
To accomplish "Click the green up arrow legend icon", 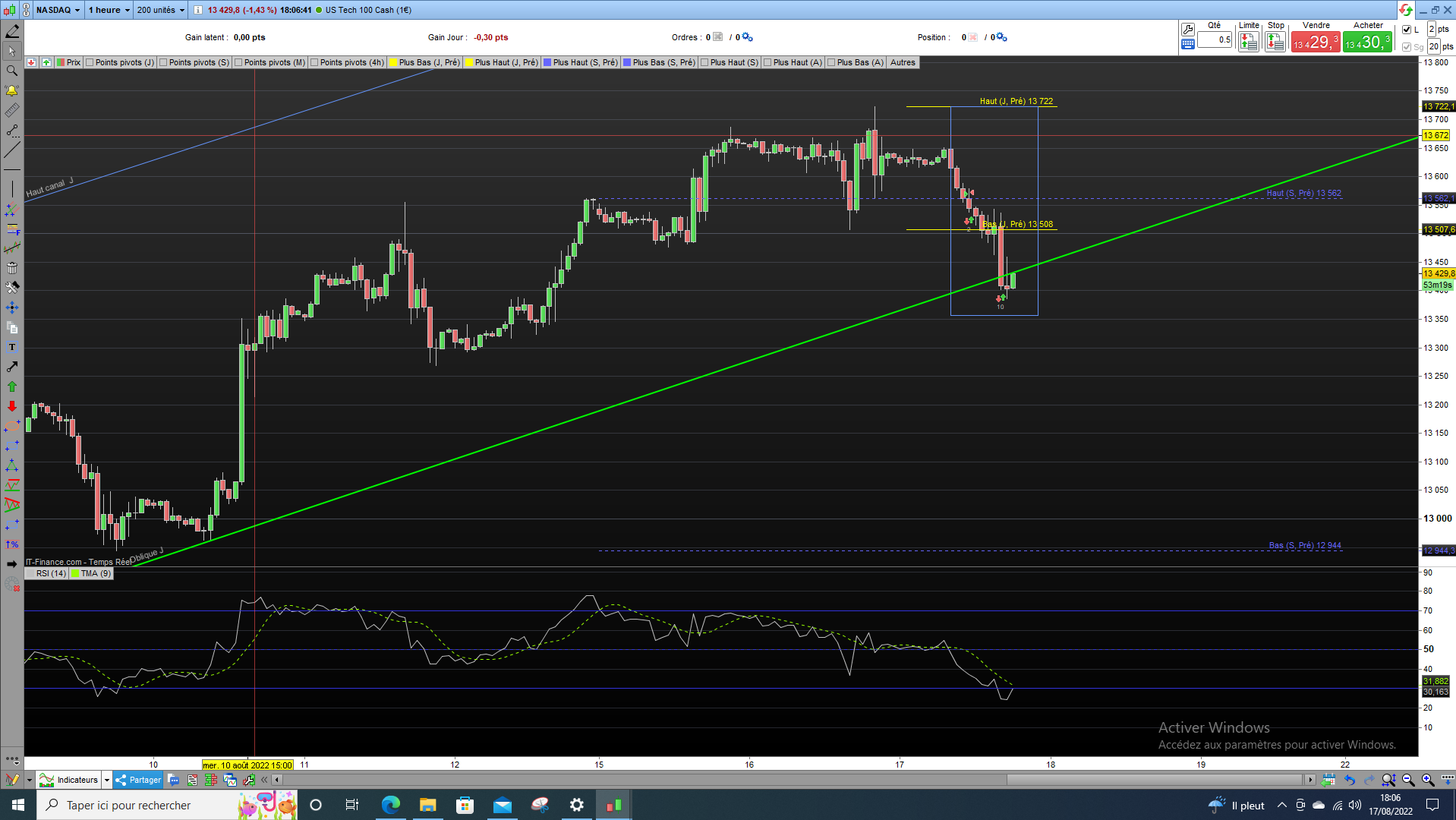I will point(46,62).
